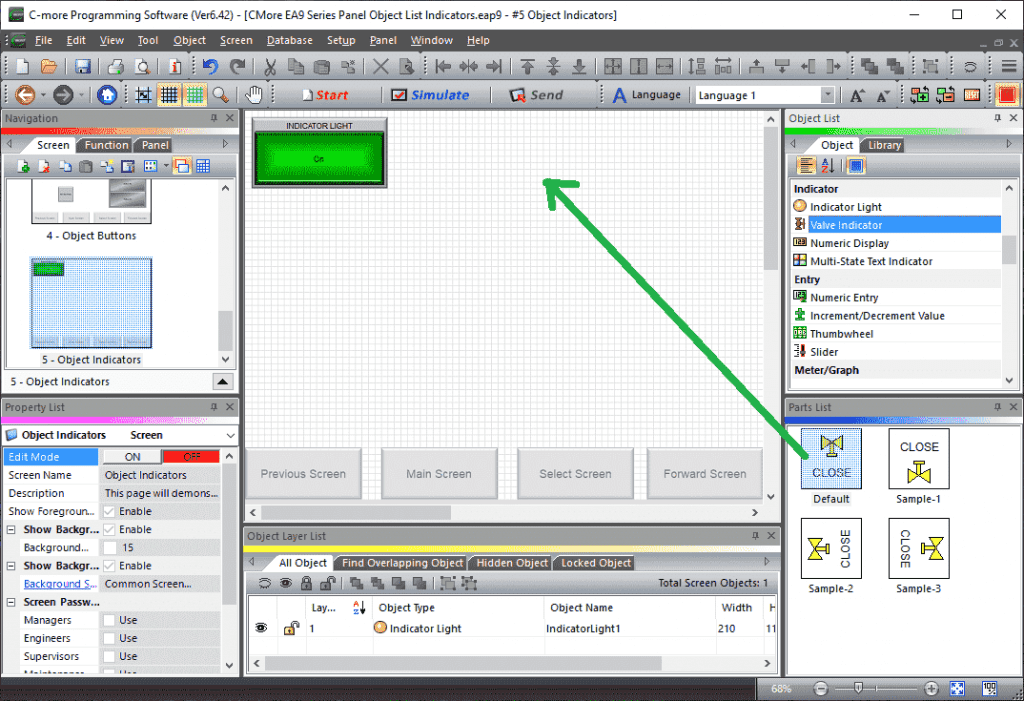Screen dimensions: 1024x701
Task: Open the Object List panel menu arrow
Action: (1009, 144)
